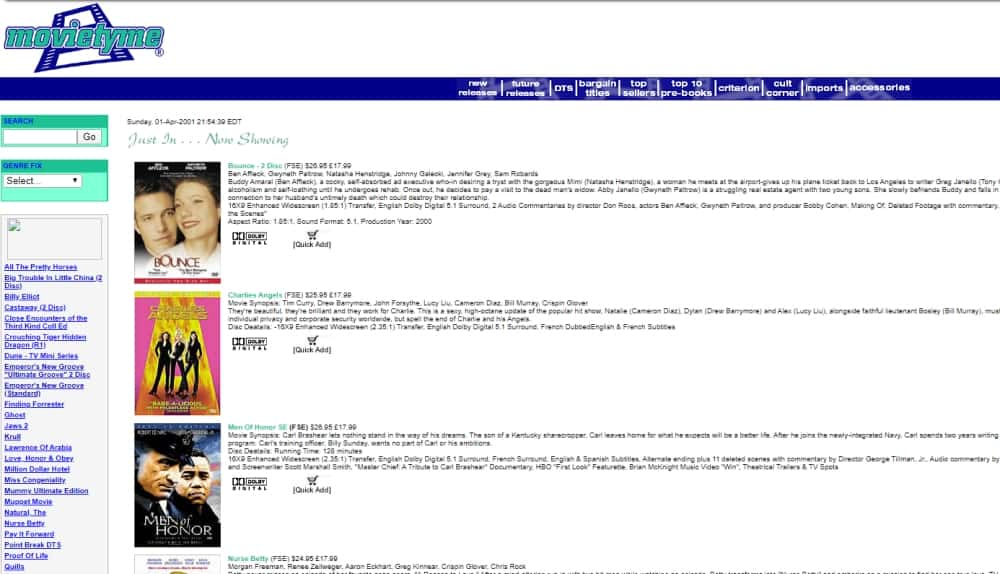This screenshot has height=574, width=1000.
Task: Open the Genre Fix Select dropdown
Action: point(43,180)
